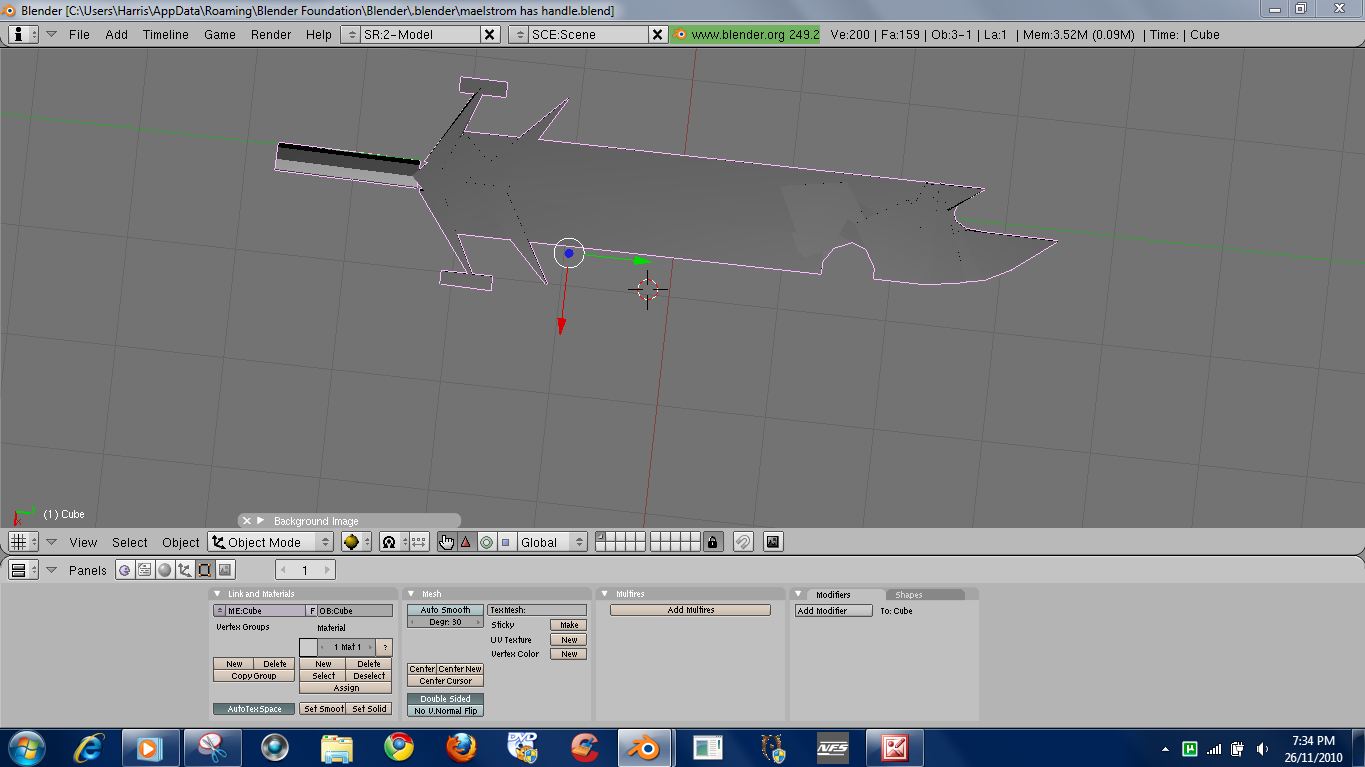Toggle the Auto Smooth option
The height and width of the screenshot is (767, 1365).
[x=445, y=610]
